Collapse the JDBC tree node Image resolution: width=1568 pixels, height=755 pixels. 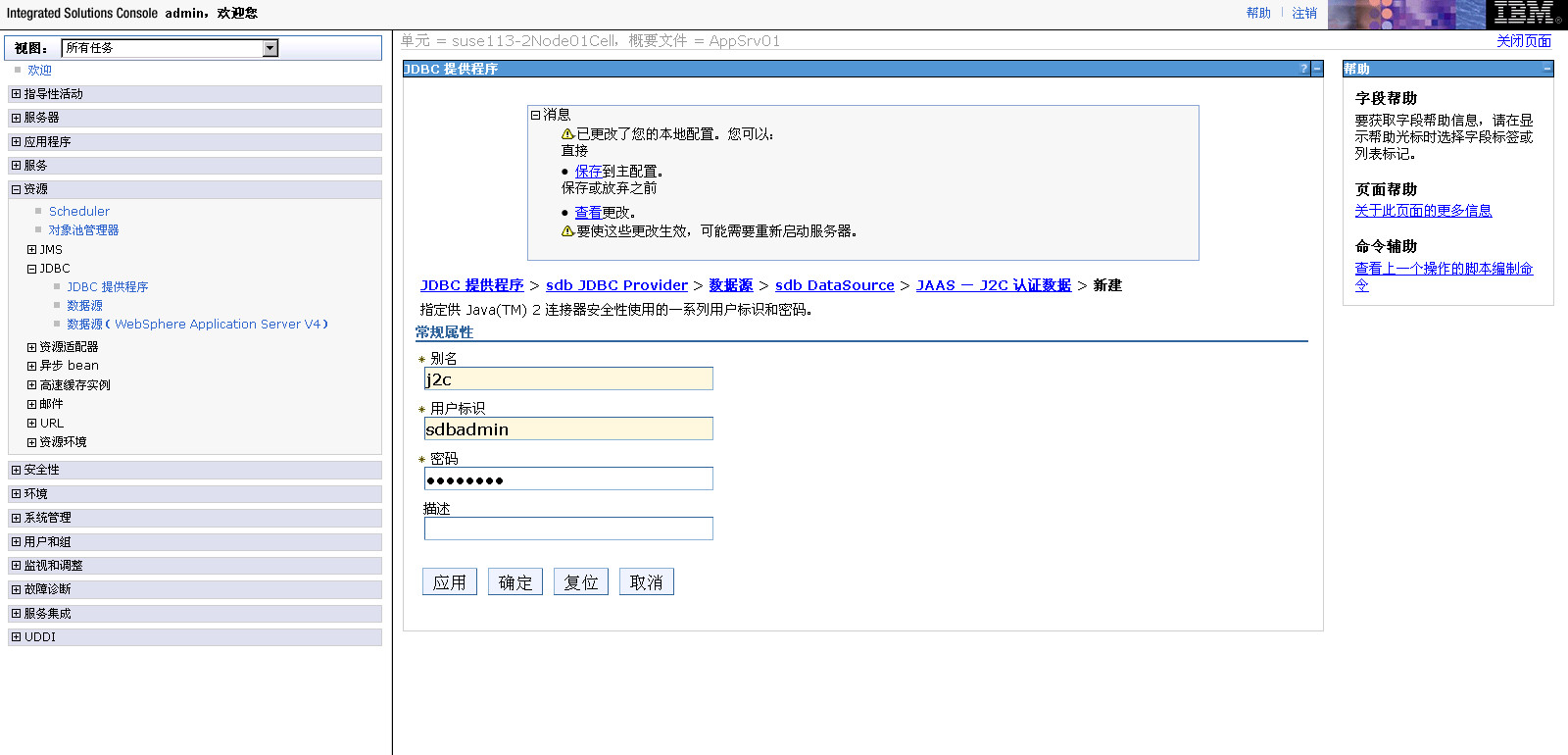[31, 269]
